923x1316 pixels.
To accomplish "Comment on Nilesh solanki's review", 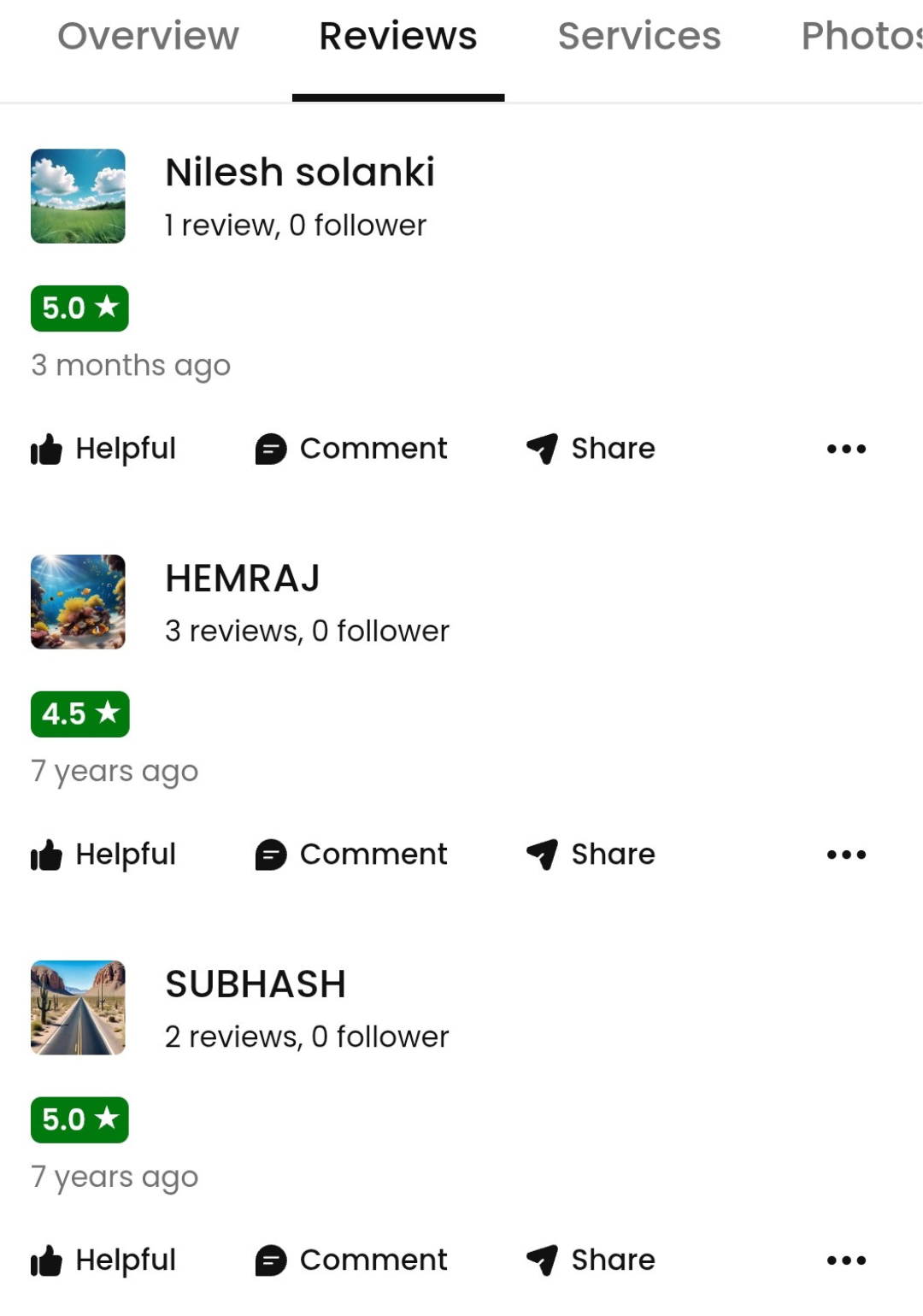I will click(351, 449).
